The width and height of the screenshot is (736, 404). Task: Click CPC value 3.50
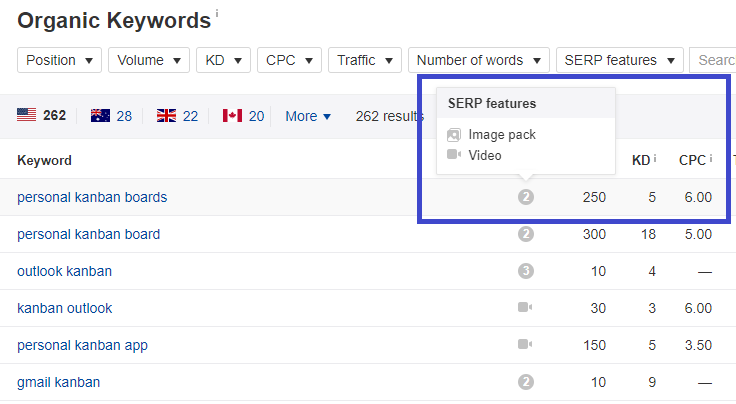(x=698, y=346)
